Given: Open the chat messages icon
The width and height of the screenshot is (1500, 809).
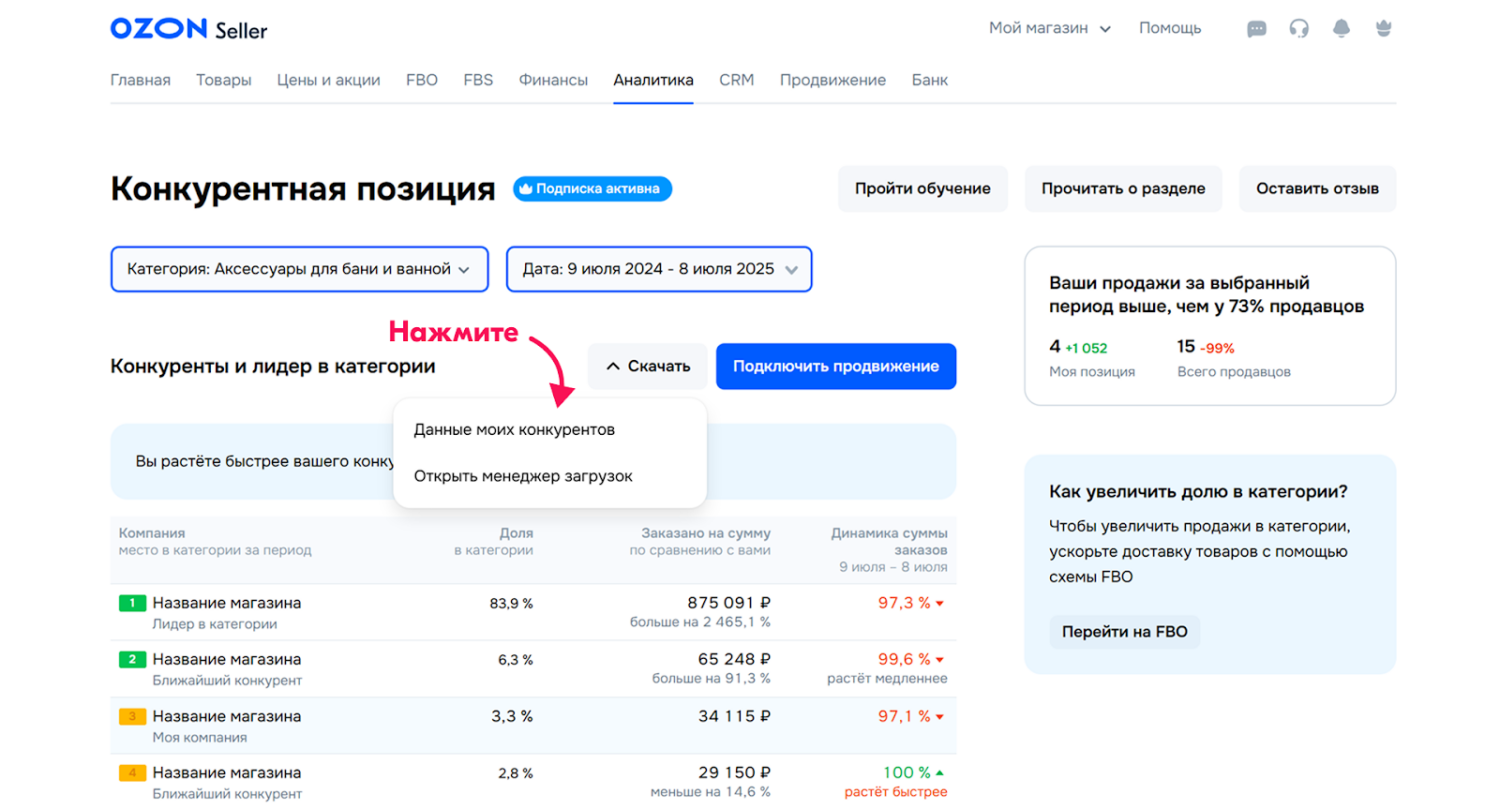Looking at the screenshot, I should pos(1256,29).
